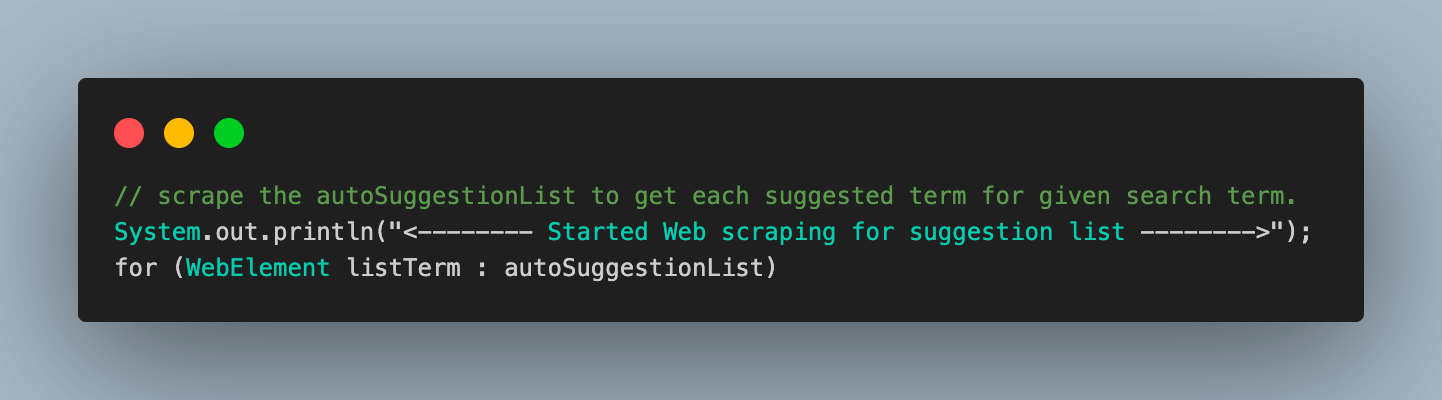
Task: Click the left arrow "<--------" in the string
Action: point(468,233)
